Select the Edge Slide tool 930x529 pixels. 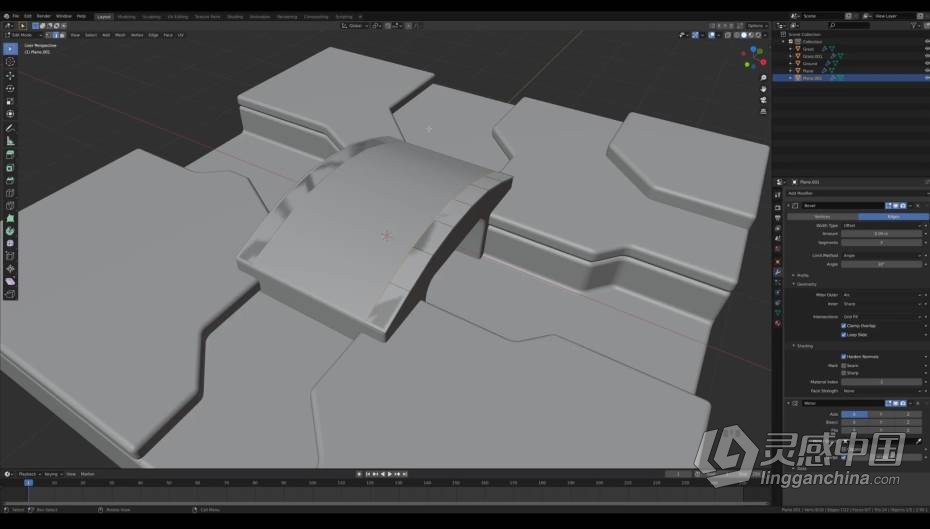click(x=10, y=256)
